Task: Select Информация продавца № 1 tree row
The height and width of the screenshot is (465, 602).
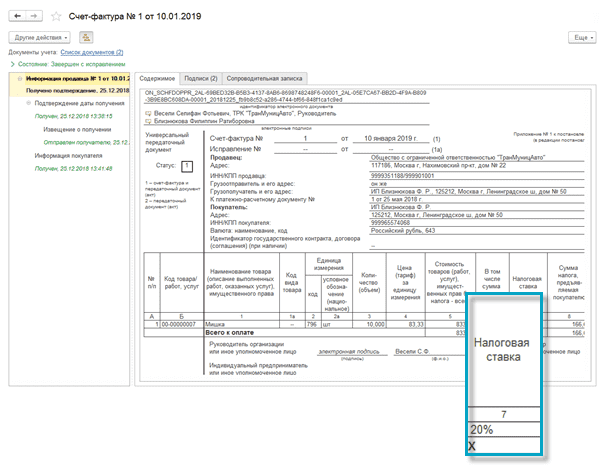Action: click(x=78, y=79)
